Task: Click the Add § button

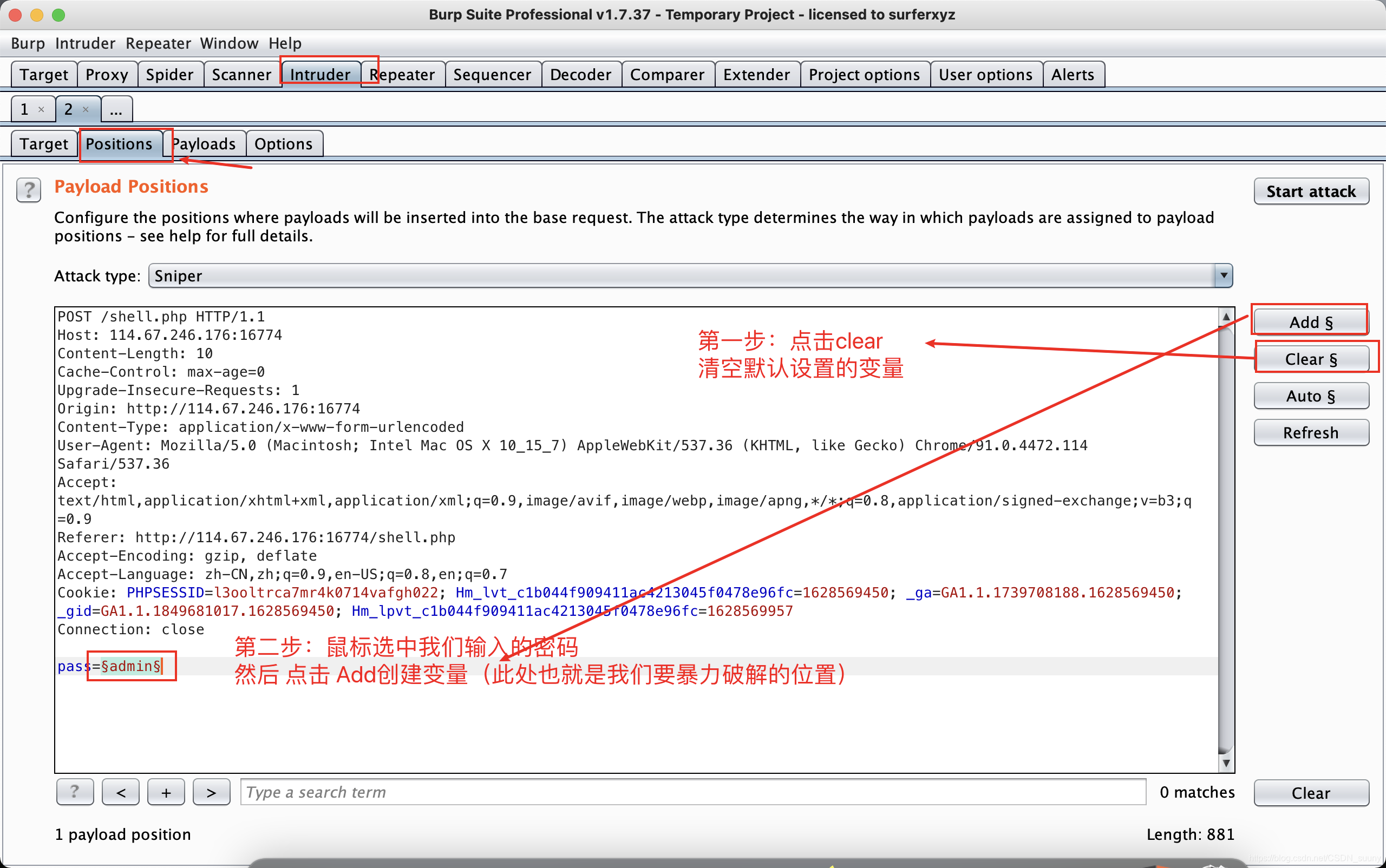Action: (1311, 322)
